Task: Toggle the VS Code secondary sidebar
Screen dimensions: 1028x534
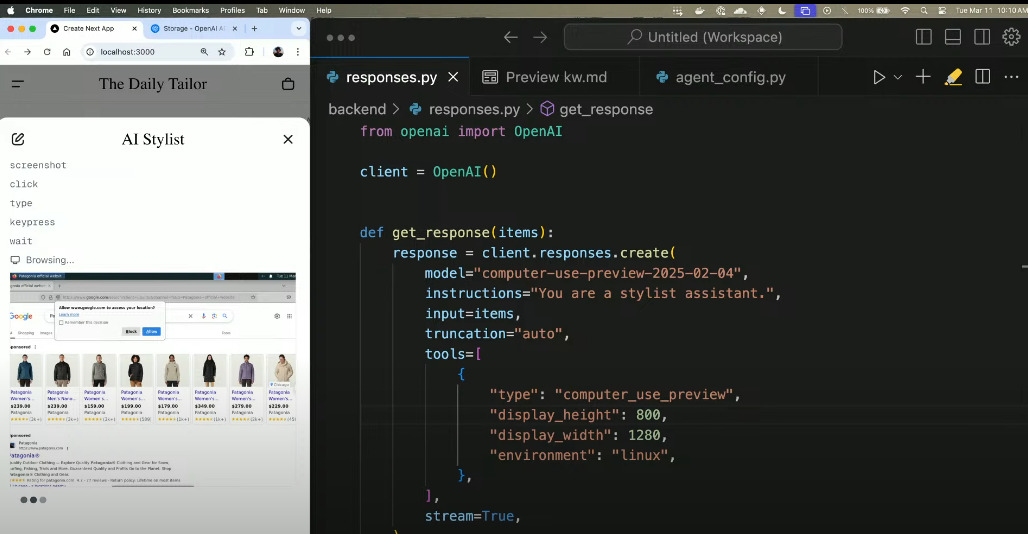Action: pos(982,37)
